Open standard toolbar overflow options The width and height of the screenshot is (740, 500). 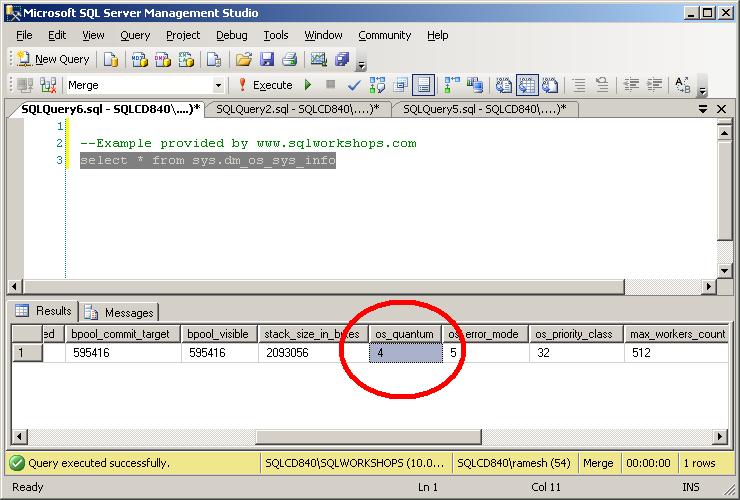tap(361, 65)
